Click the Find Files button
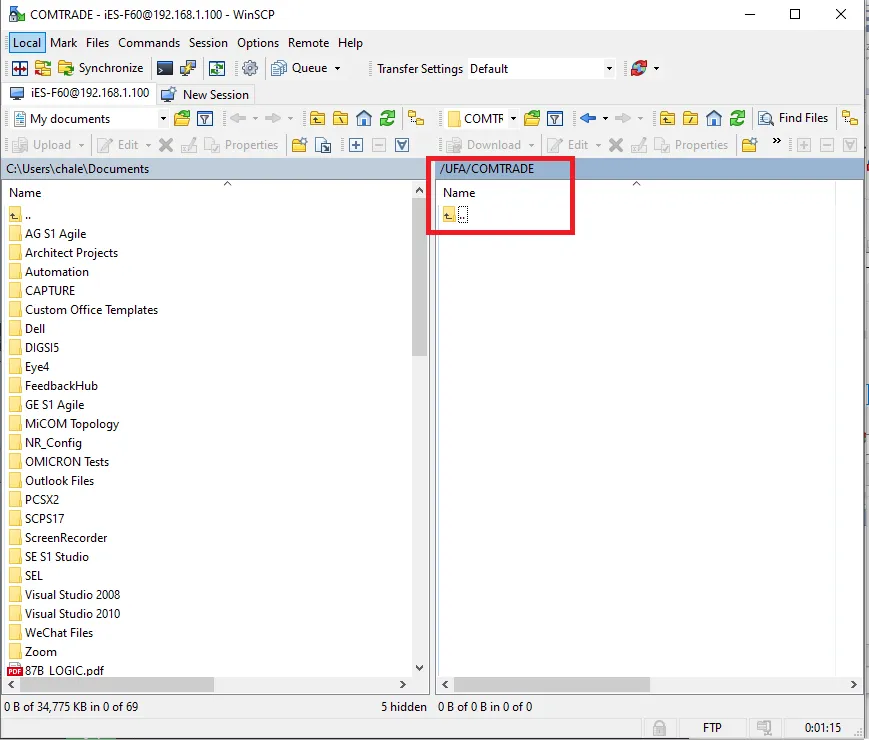This screenshot has width=869, height=740. [793, 118]
